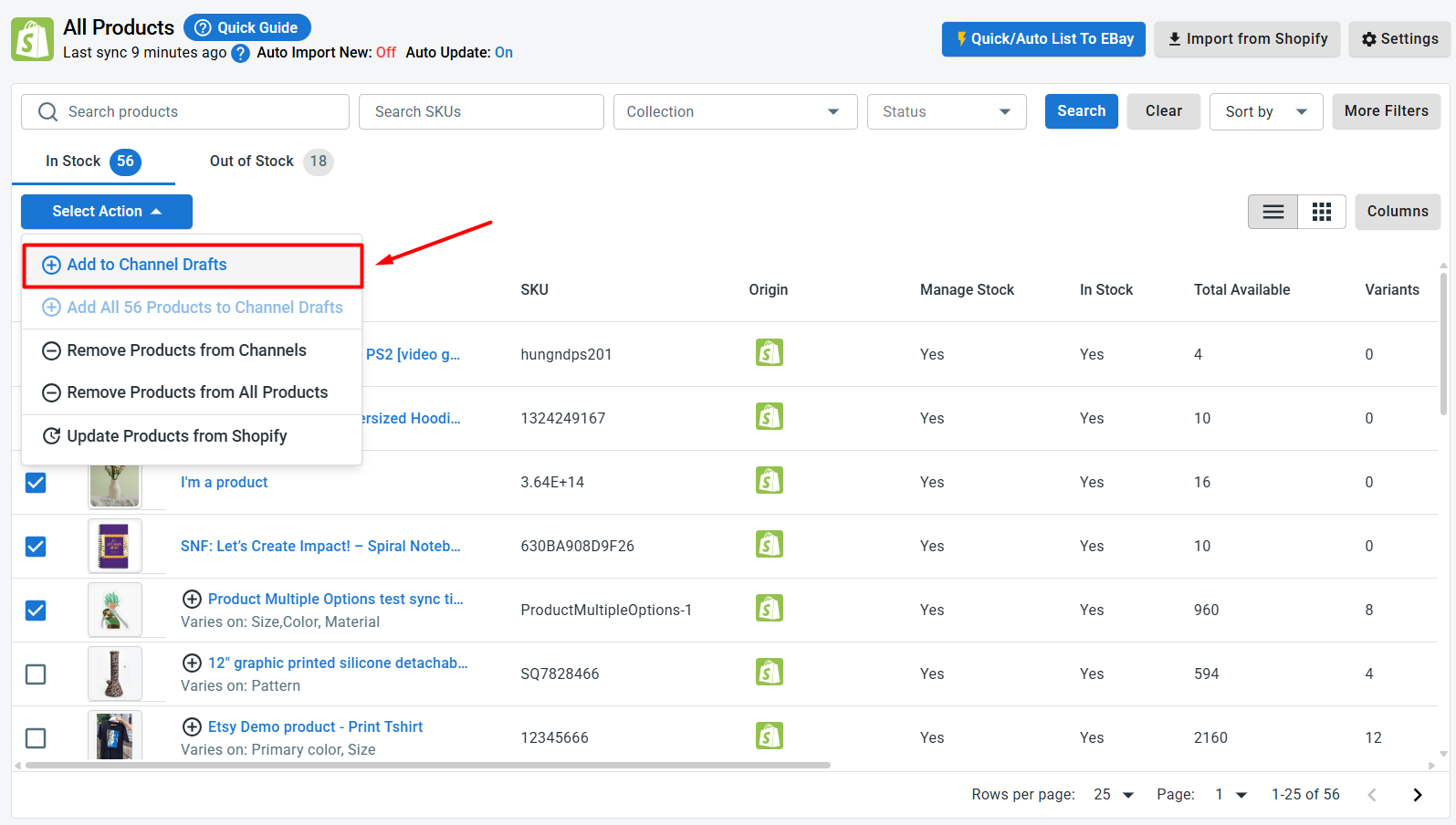Image resolution: width=1456 pixels, height=825 pixels.
Task: Click the Total Available column header
Action: [x=1241, y=290]
